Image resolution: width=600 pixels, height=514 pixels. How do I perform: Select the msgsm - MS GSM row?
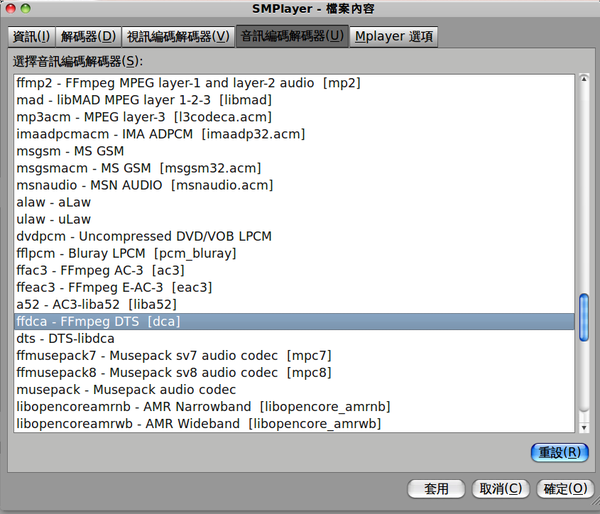[x=294, y=151]
